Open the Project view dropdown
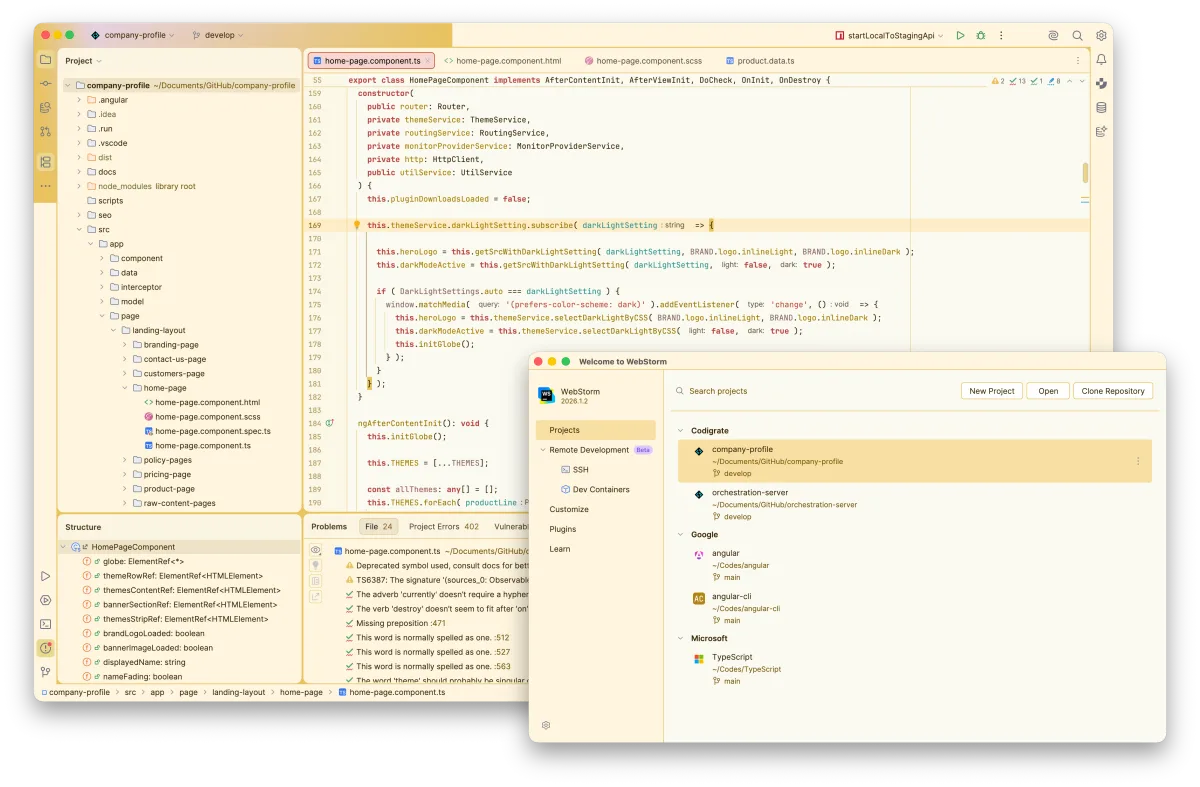The width and height of the screenshot is (1200, 787). coord(83,61)
